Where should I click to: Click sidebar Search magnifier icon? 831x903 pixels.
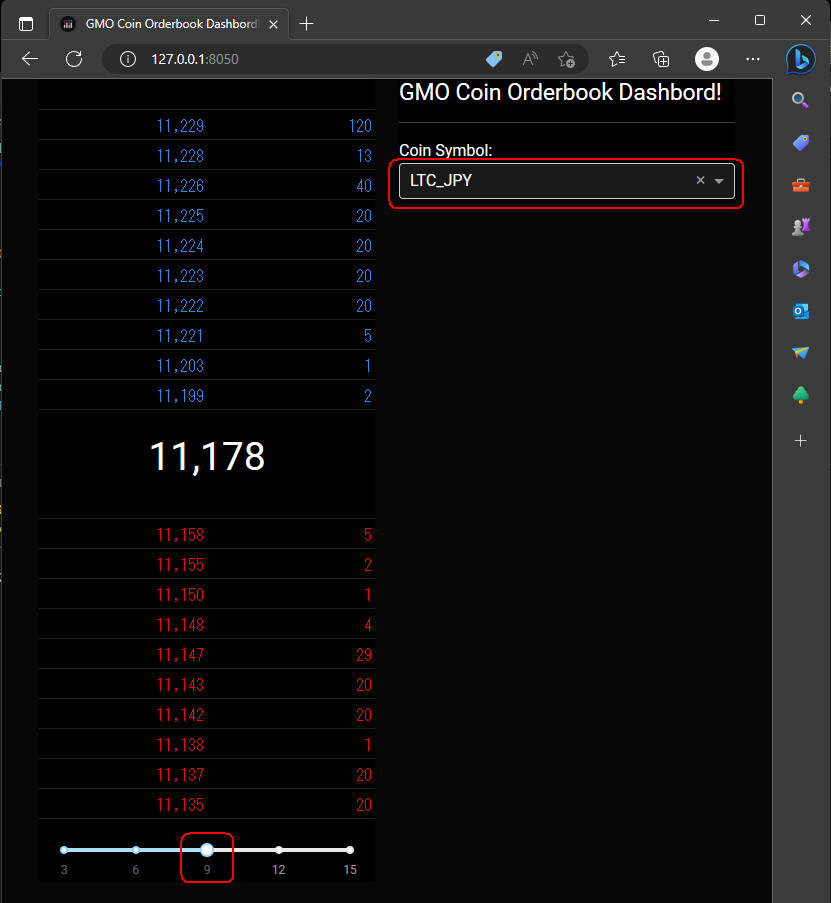(800, 100)
